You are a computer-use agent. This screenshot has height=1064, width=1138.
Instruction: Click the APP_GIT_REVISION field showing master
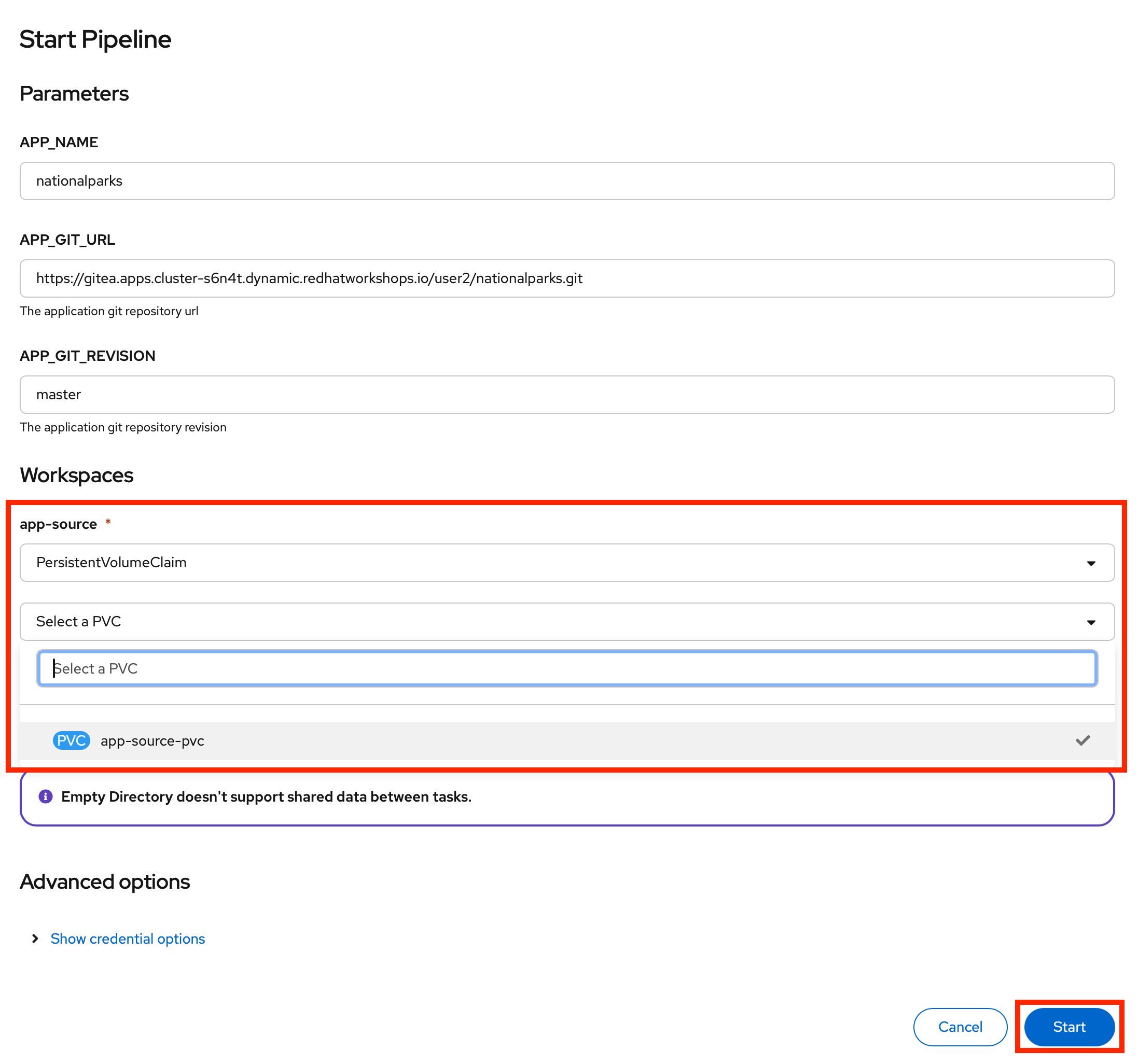pyautogui.click(x=567, y=395)
